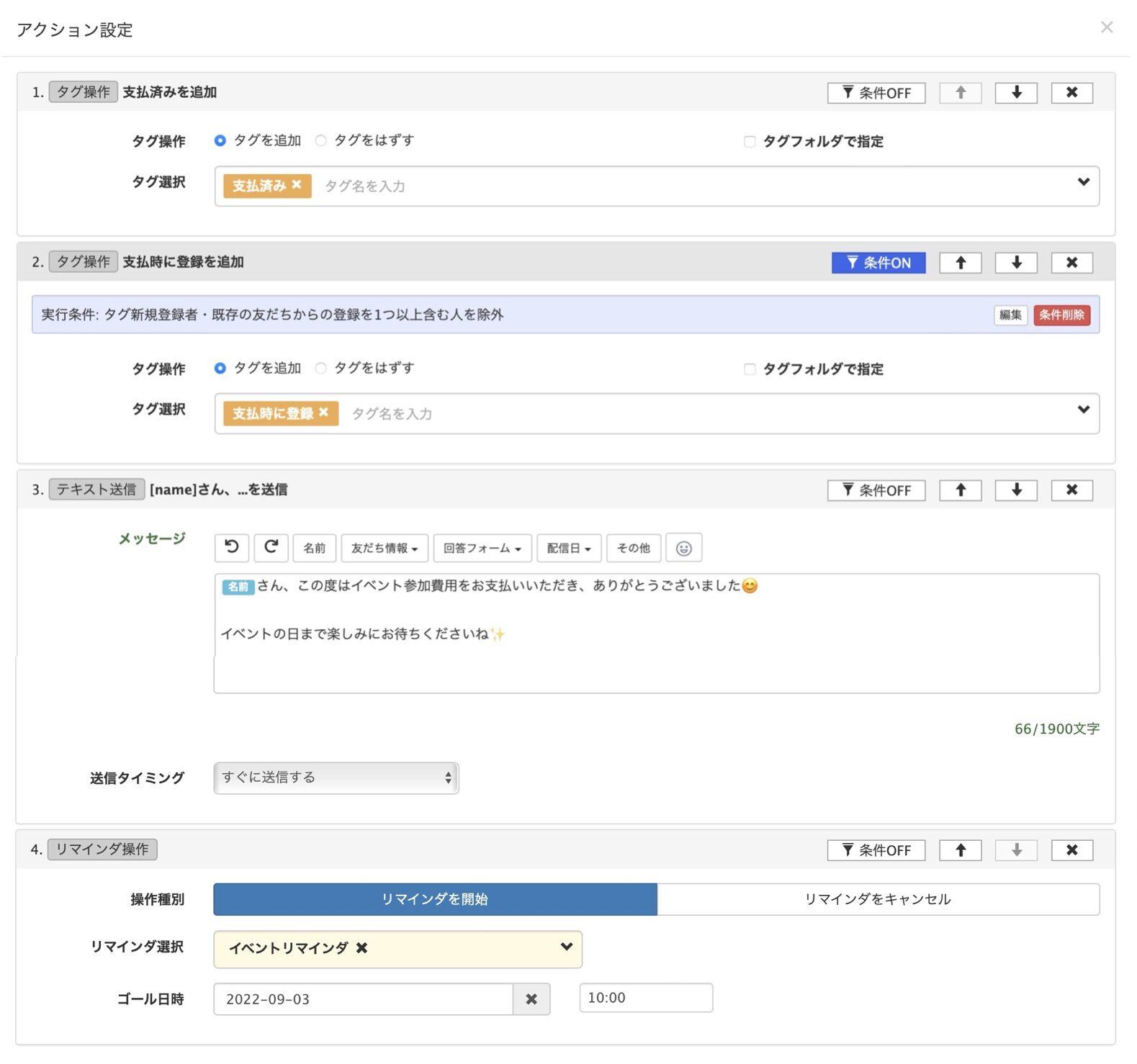
Task: Move action 1 down with arrow
Action: pyautogui.click(x=1016, y=93)
